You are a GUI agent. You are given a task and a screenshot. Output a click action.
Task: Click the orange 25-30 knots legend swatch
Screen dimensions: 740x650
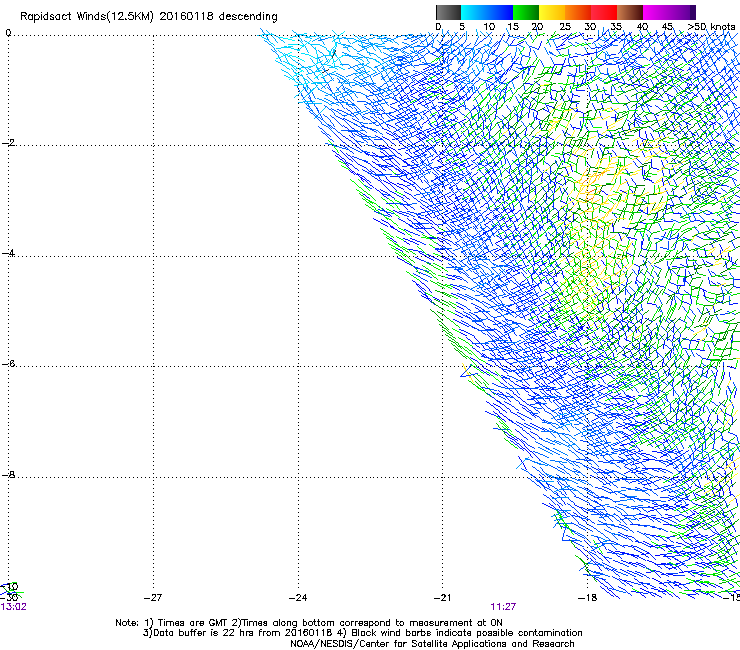click(578, 12)
